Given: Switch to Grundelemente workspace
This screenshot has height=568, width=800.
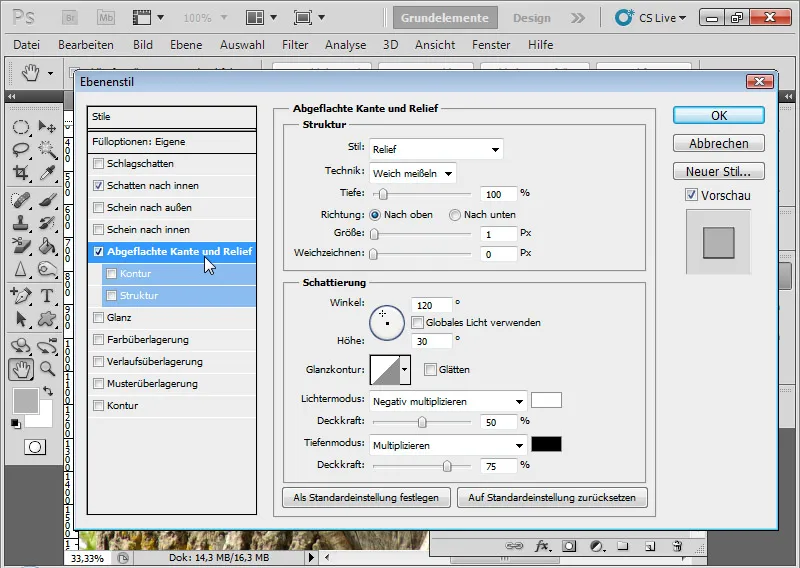Looking at the screenshot, I should (445, 18).
